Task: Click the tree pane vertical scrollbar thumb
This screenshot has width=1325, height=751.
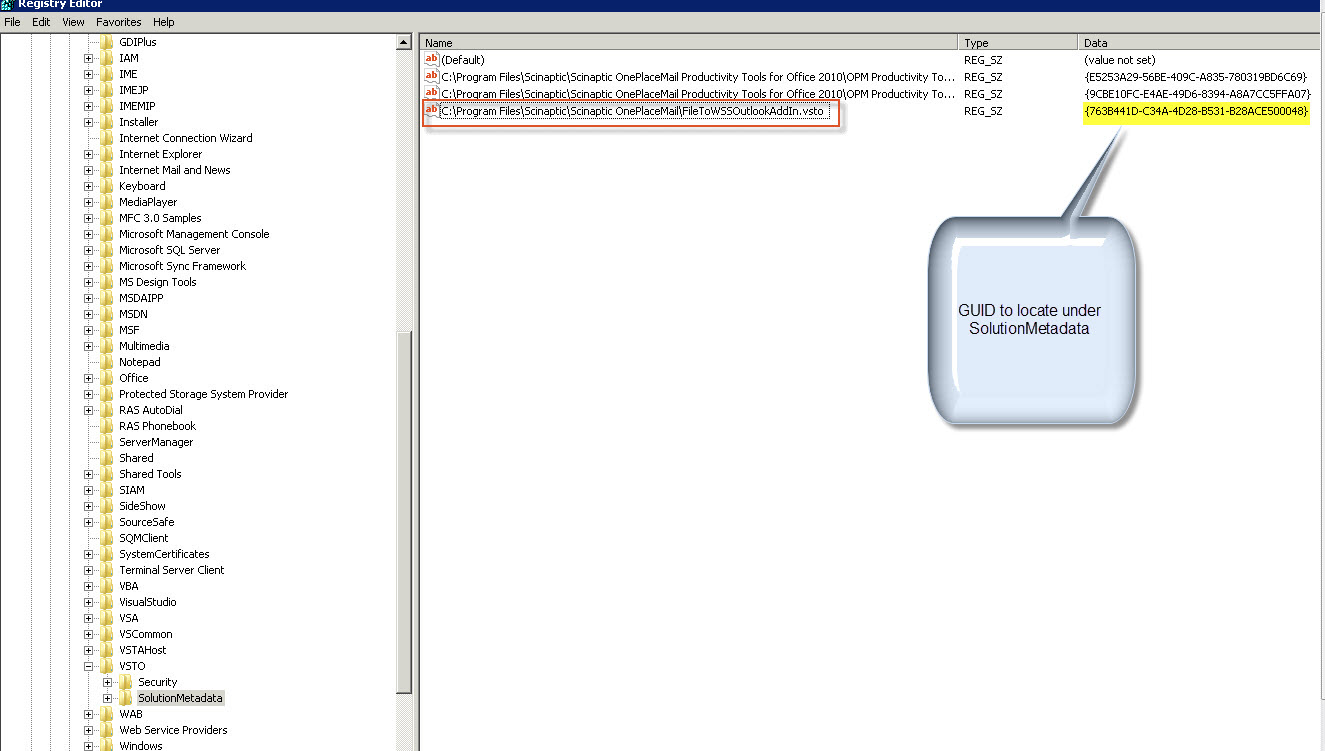Action: pos(404,510)
